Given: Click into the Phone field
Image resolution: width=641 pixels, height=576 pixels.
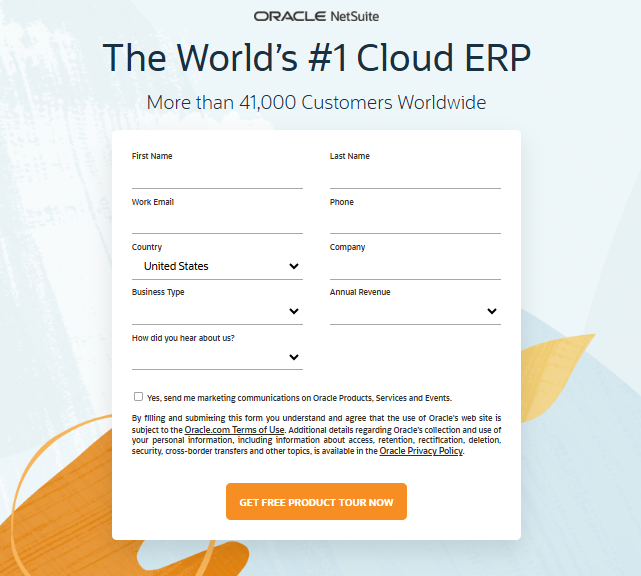Looking at the screenshot, I should pos(415,222).
